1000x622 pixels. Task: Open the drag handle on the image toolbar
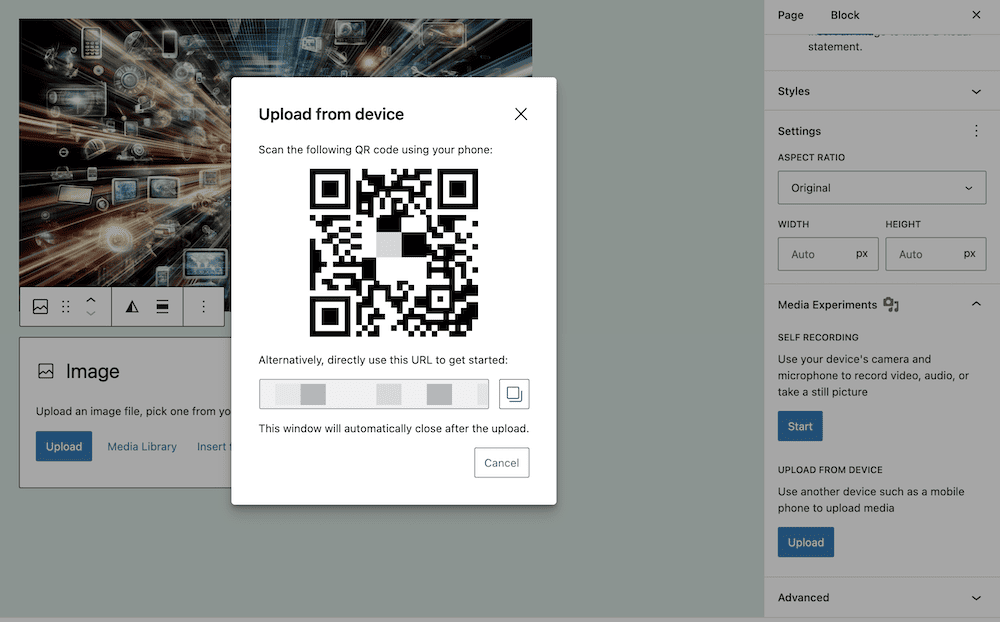(x=64, y=306)
